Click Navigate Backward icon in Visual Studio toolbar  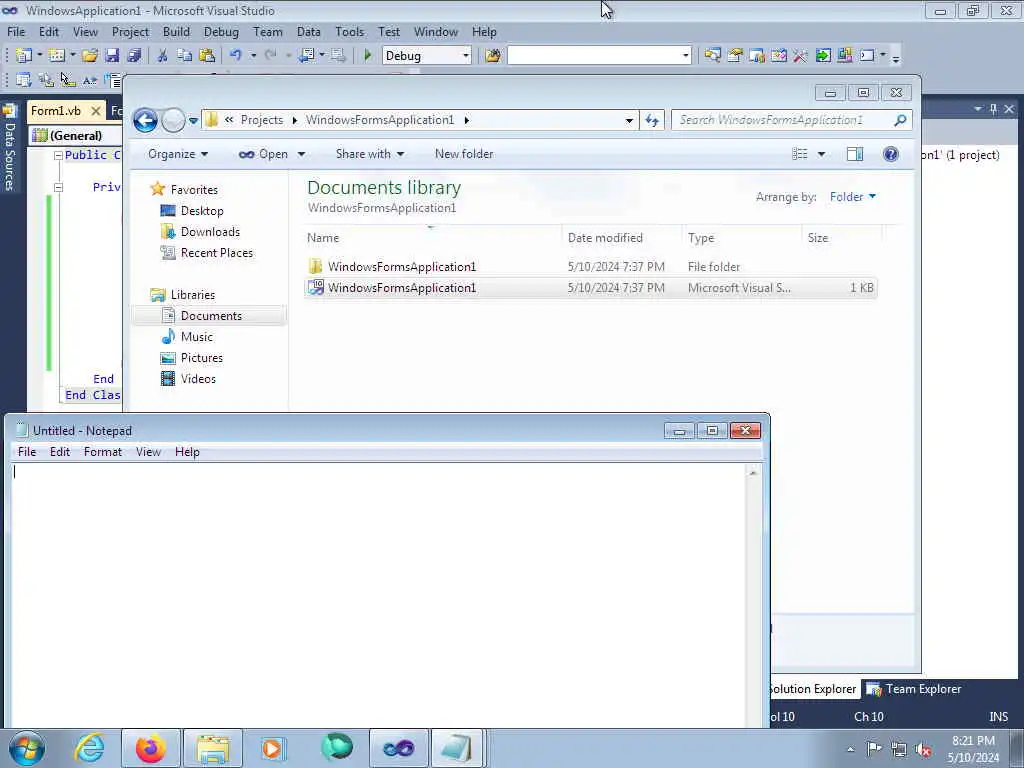[306, 56]
